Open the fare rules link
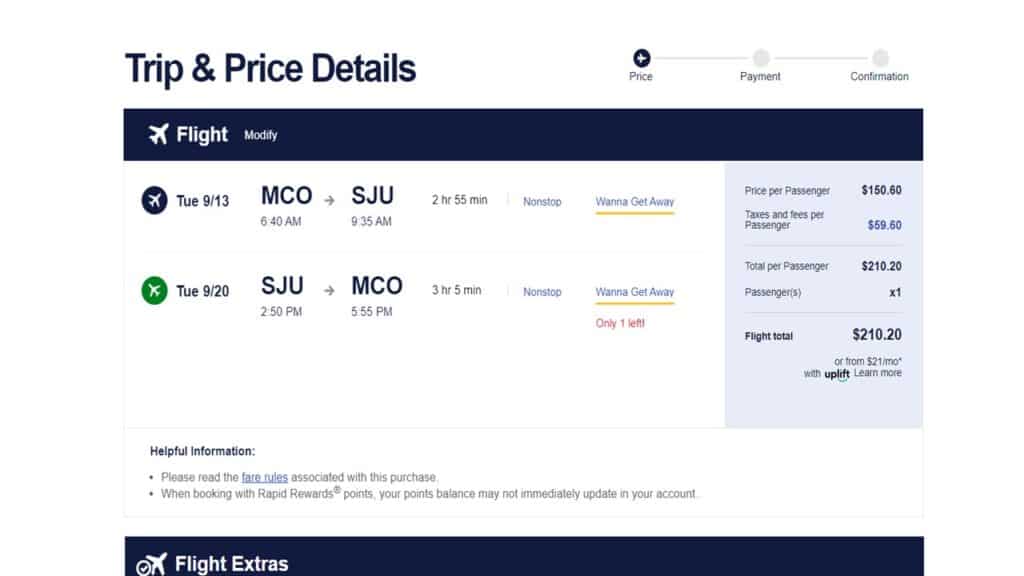1024x576 pixels. [x=264, y=478]
